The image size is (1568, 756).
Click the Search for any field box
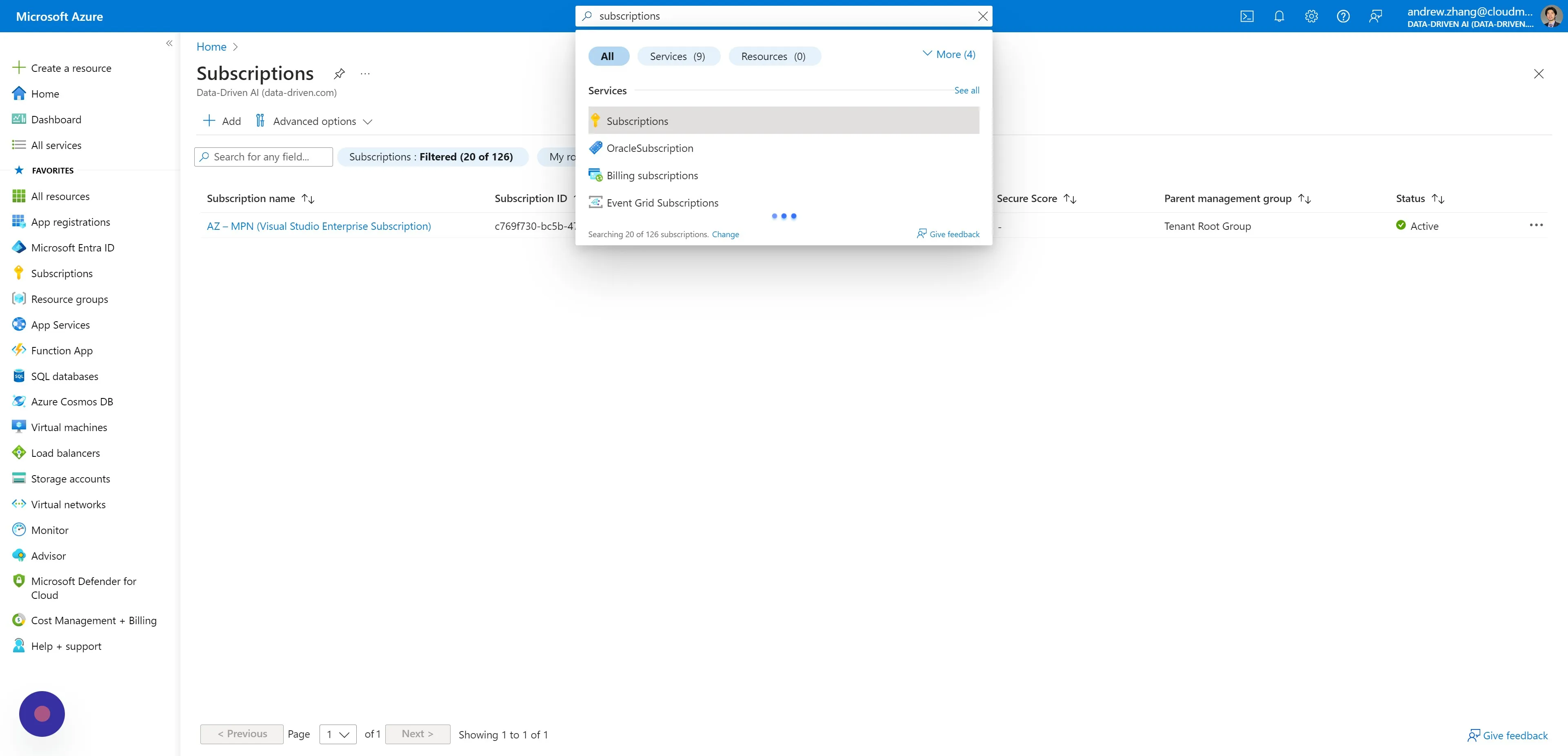[x=264, y=157]
